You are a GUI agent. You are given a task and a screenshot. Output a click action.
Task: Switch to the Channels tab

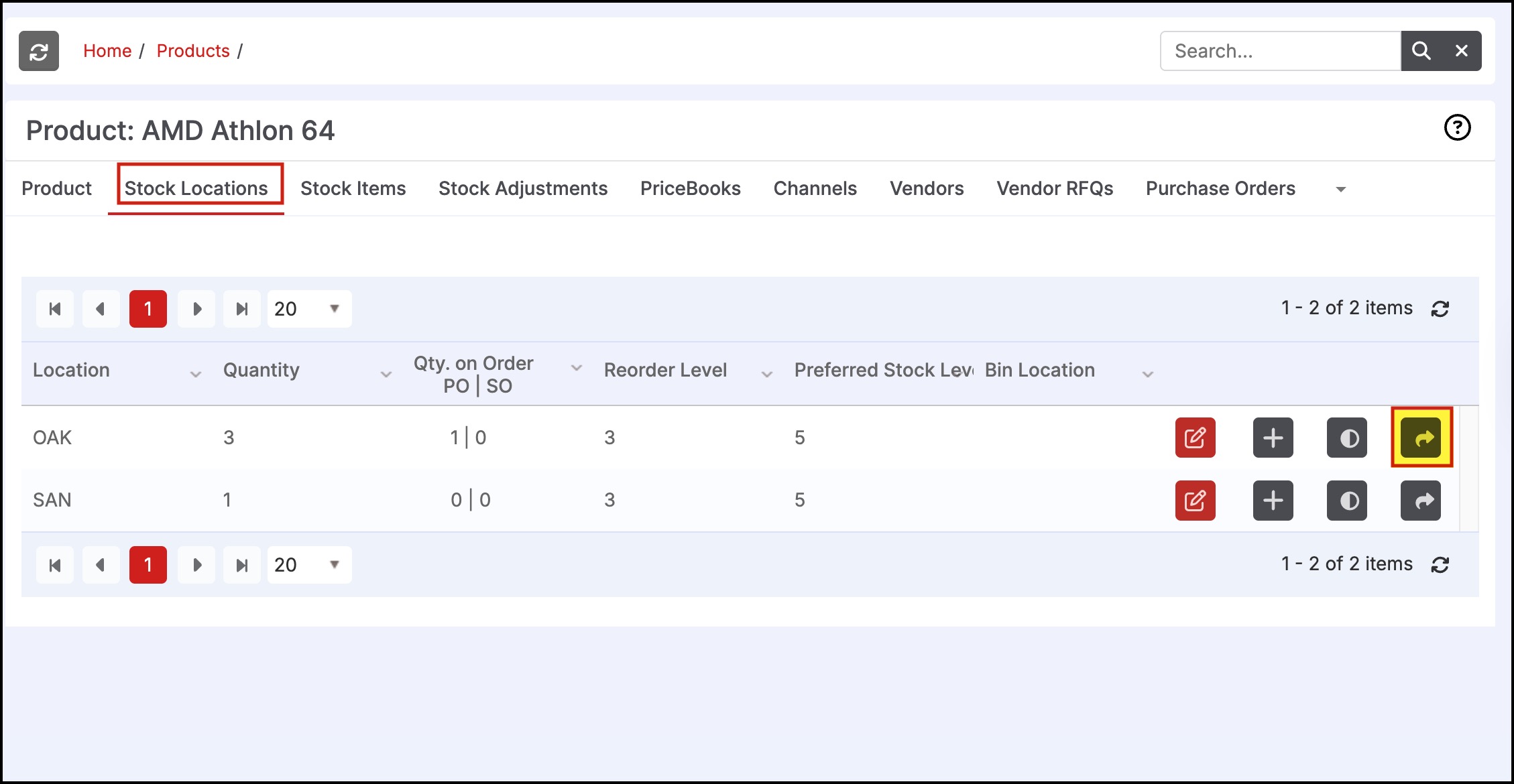point(815,188)
